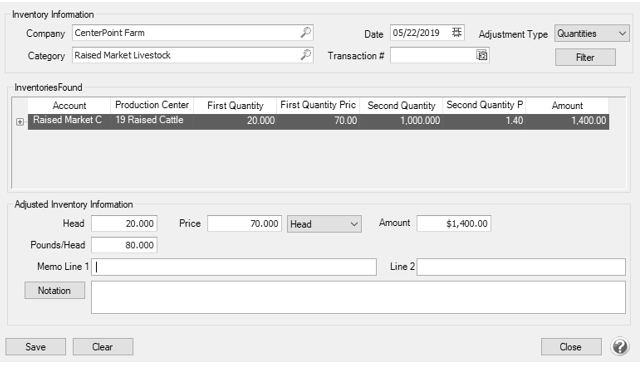Click the 20.000 first quantity cell in the grid
The height and width of the screenshot is (366, 640).
tap(235, 121)
